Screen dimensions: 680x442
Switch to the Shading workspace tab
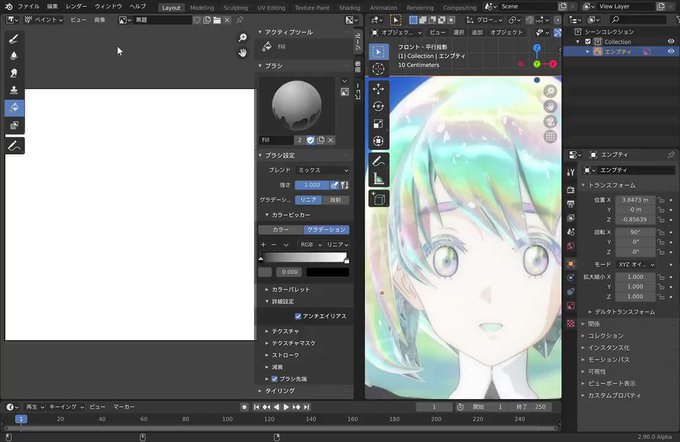click(349, 8)
